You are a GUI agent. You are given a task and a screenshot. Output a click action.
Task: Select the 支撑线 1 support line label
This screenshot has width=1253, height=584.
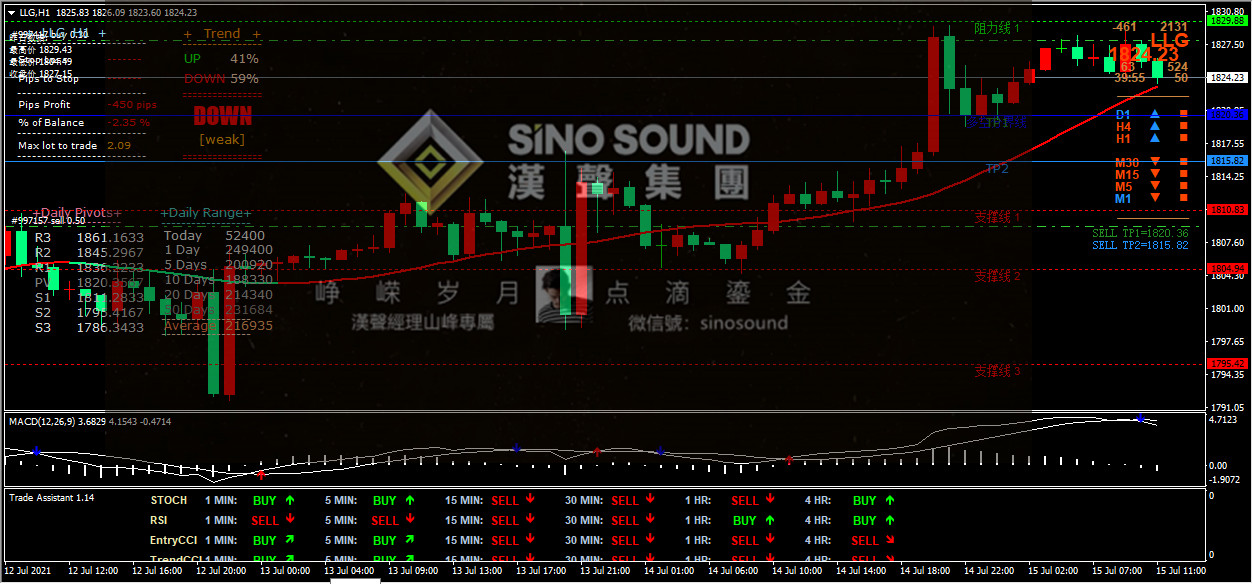[x=997, y=217]
